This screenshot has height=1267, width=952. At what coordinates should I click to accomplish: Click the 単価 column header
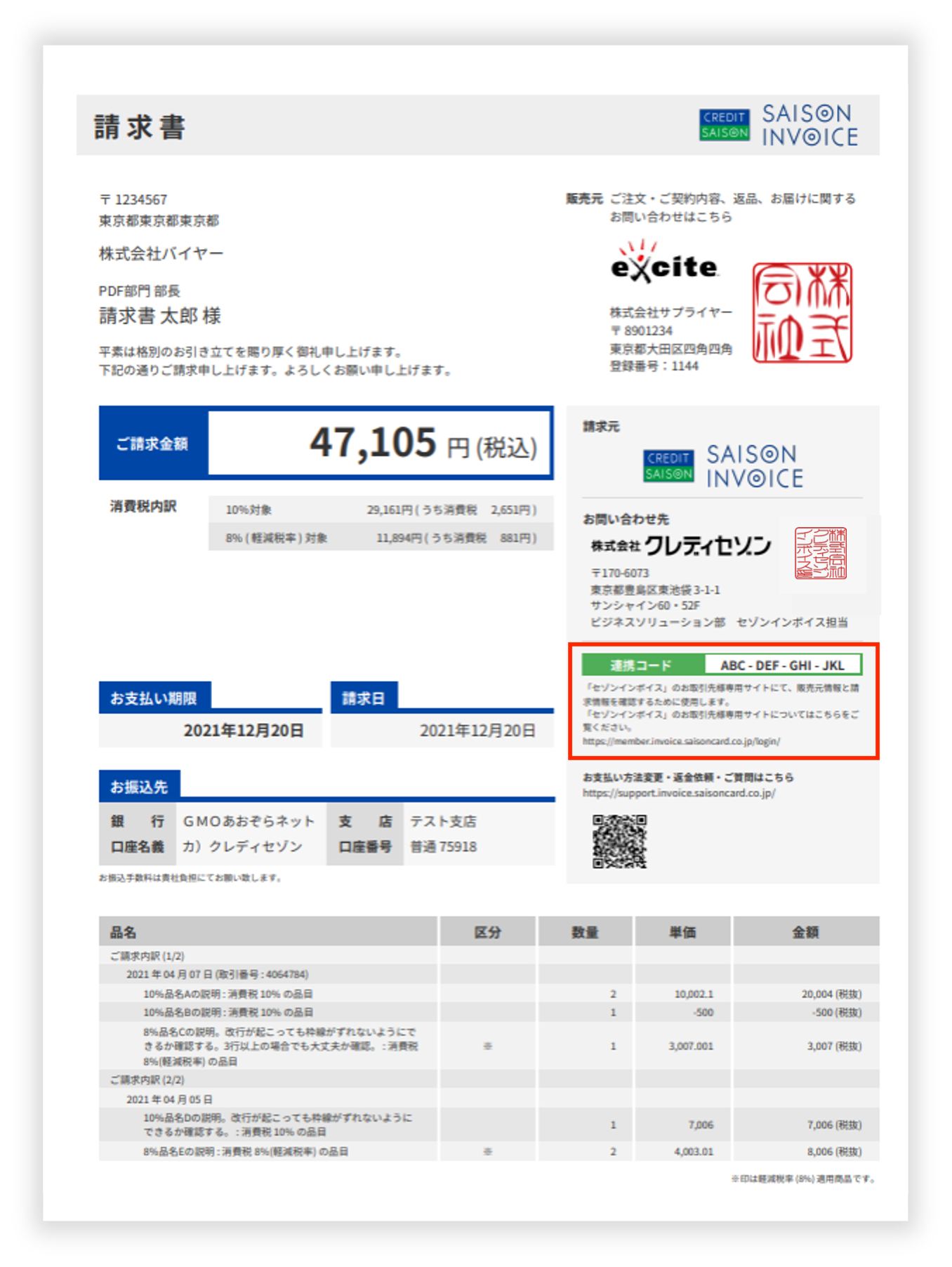pos(682,932)
